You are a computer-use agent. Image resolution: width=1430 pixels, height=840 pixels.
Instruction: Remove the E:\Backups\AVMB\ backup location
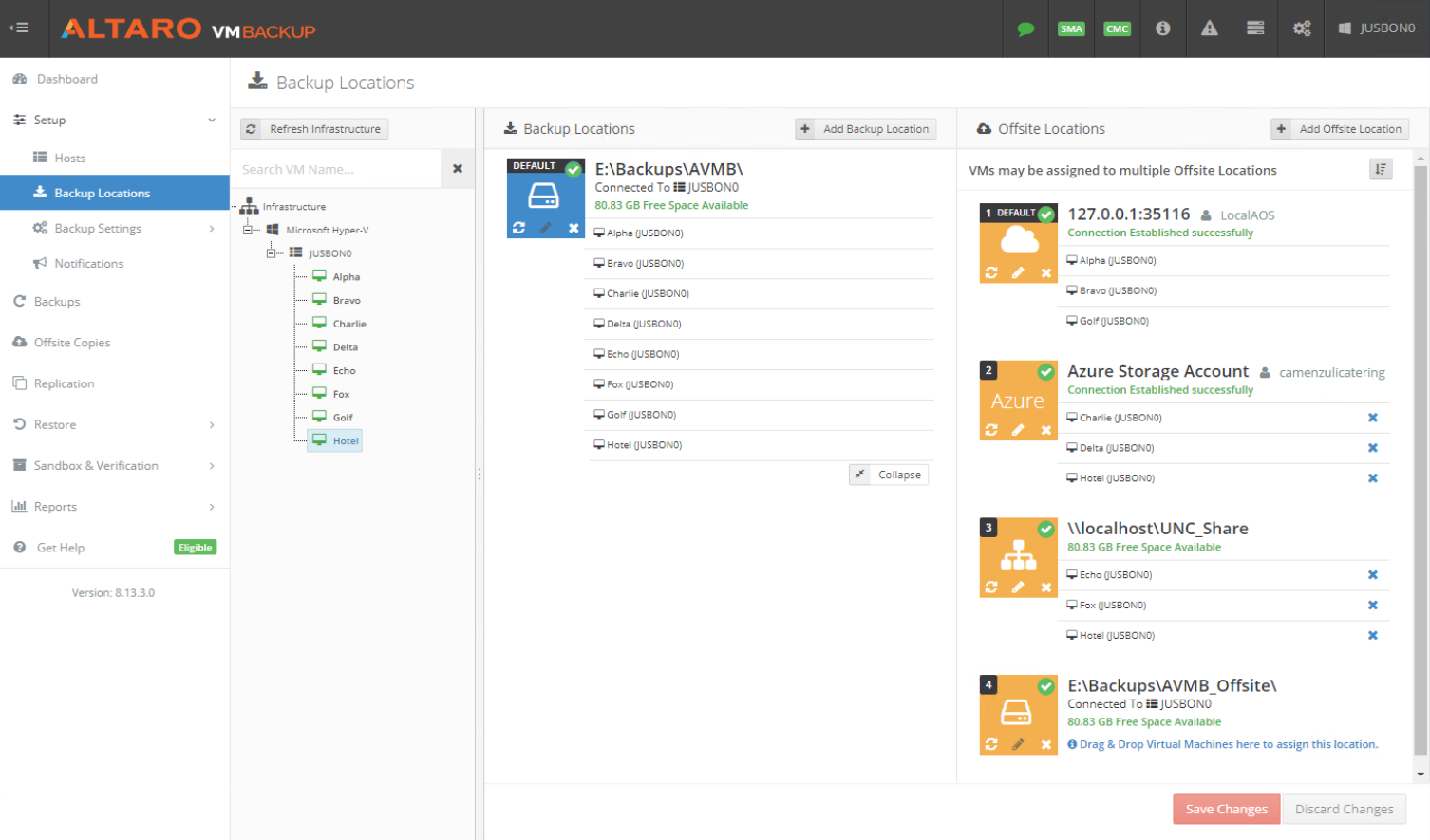point(574,228)
